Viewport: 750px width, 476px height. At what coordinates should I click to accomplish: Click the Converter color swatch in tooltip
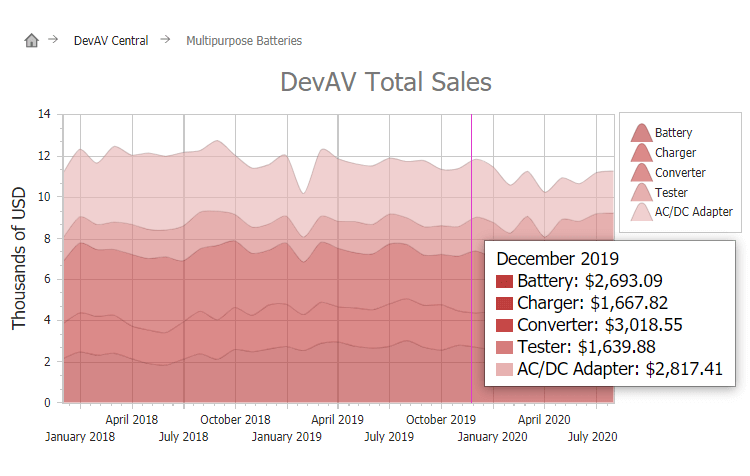point(504,325)
